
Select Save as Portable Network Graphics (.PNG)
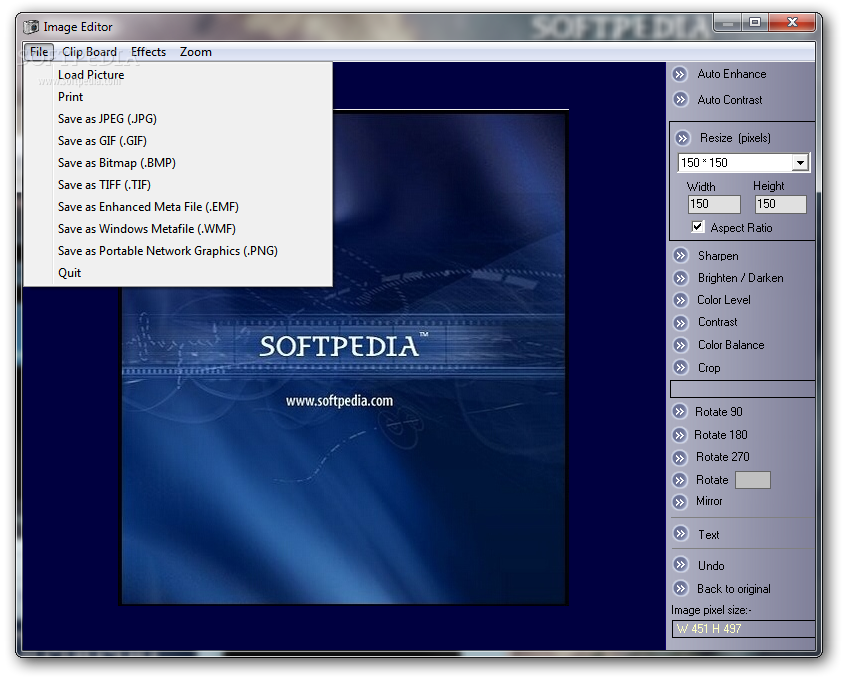coord(178,251)
